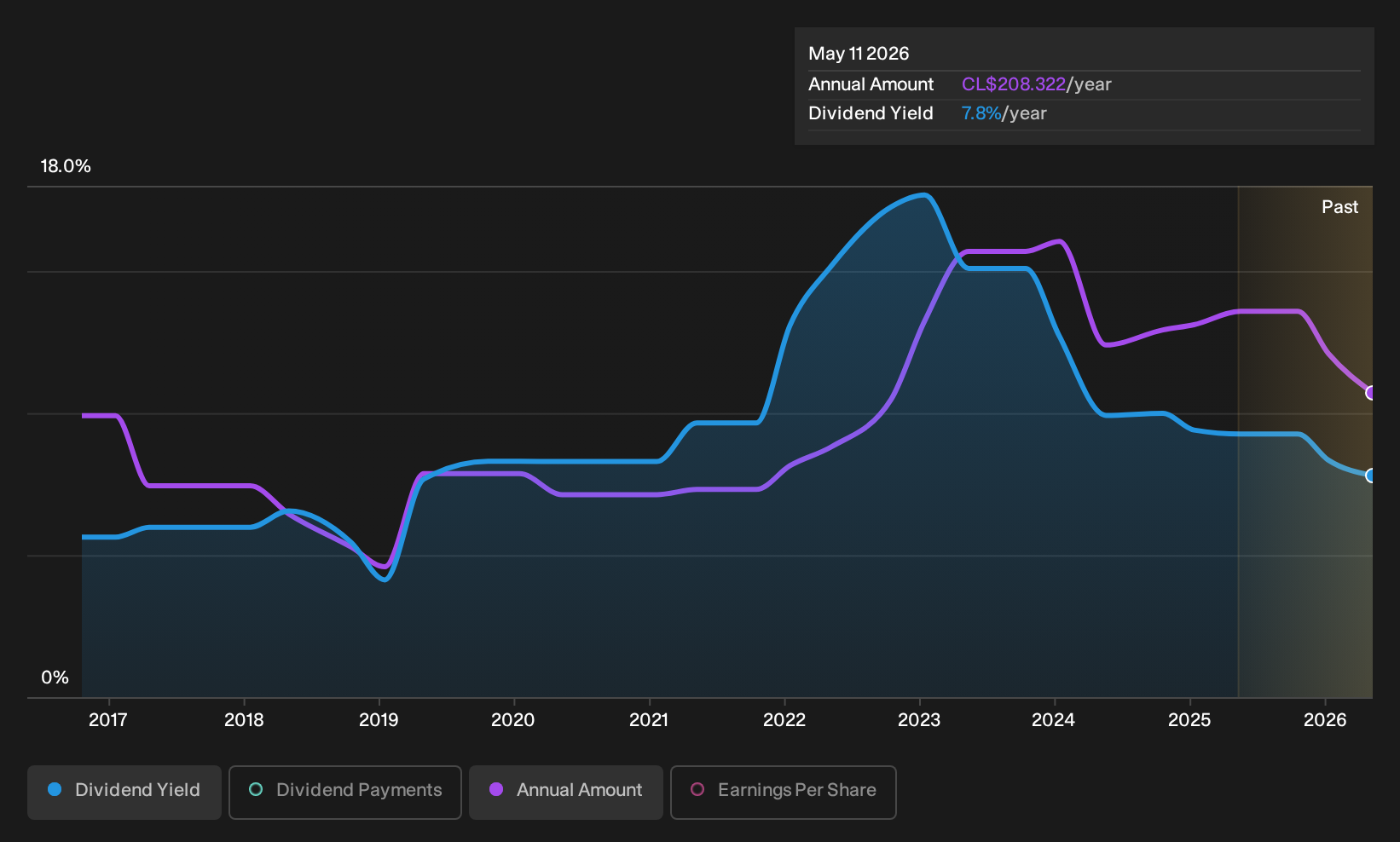Click the CL$208.322/year annual amount value
The image size is (1400, 842).
(1037, 84)
